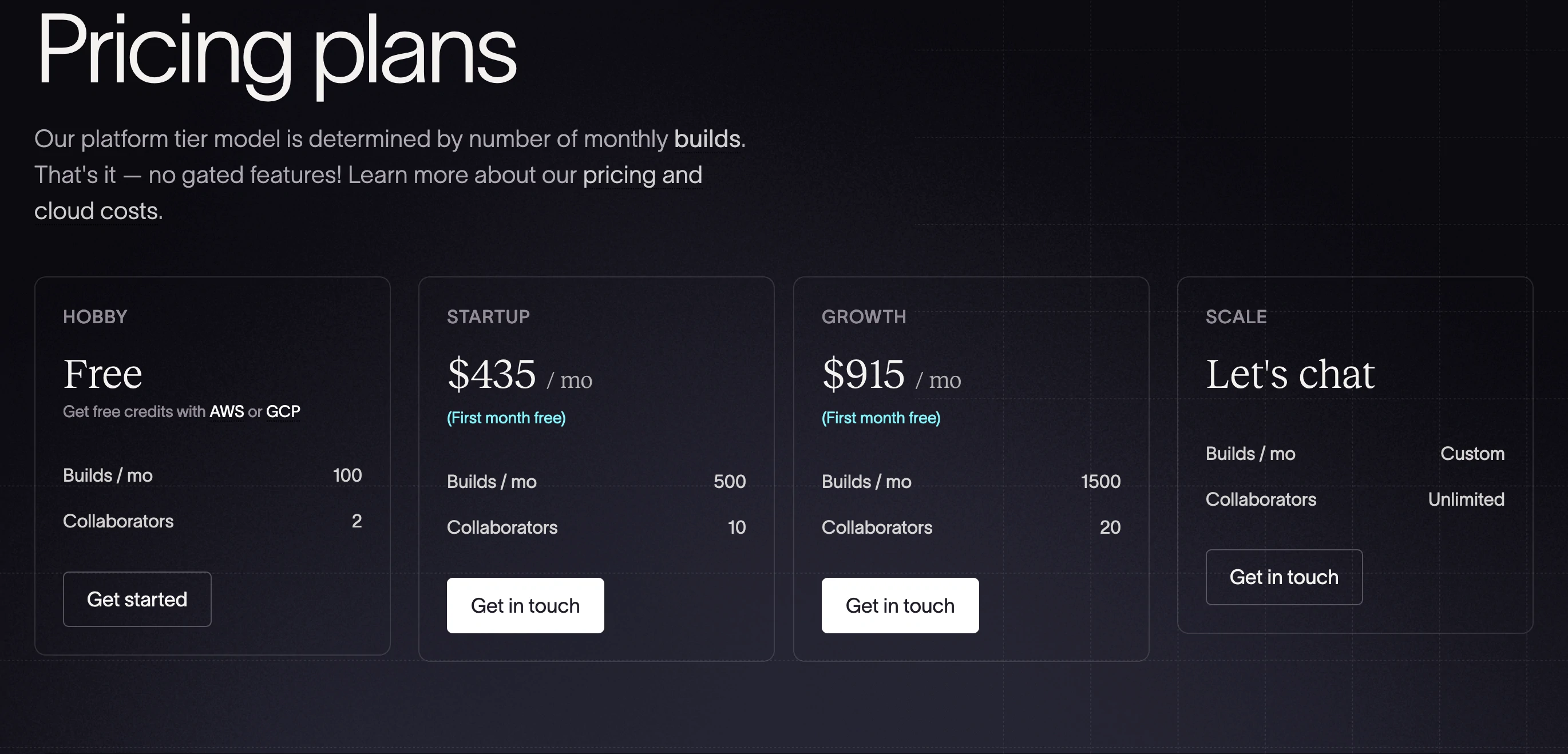Click the STARTUP plan title

488,316
